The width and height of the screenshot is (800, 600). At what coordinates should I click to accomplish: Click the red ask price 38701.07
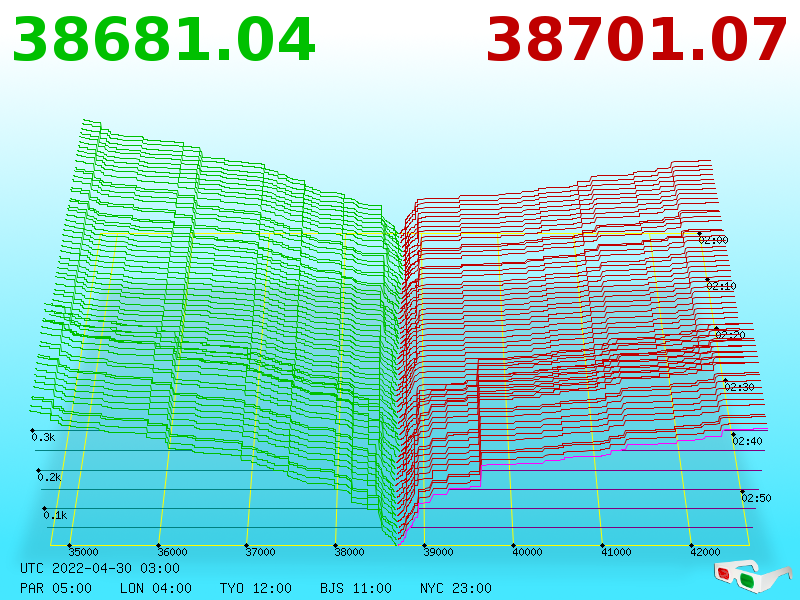(x=636, y=40)
